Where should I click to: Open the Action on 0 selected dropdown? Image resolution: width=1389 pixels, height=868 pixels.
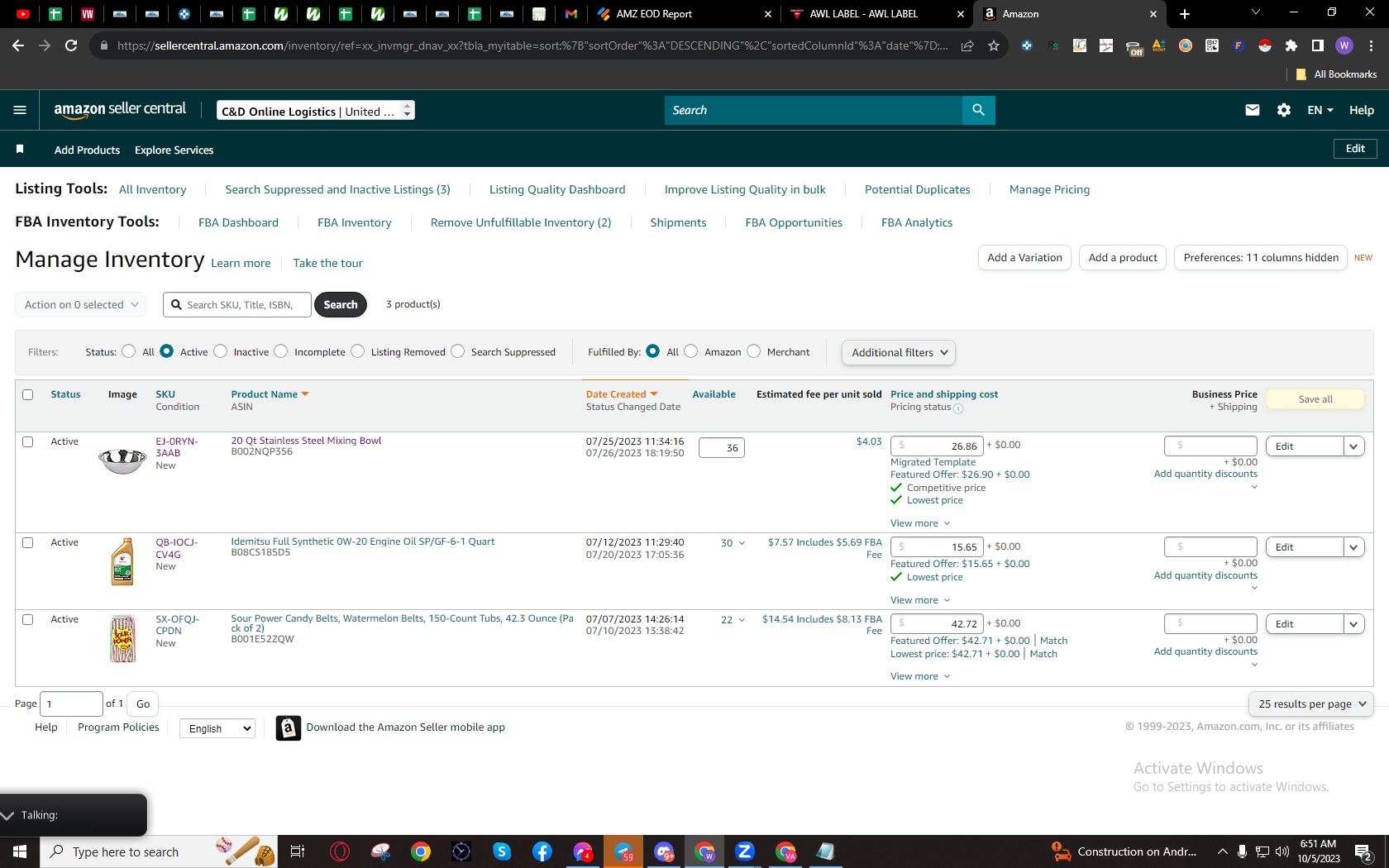[x=81, y=304]
